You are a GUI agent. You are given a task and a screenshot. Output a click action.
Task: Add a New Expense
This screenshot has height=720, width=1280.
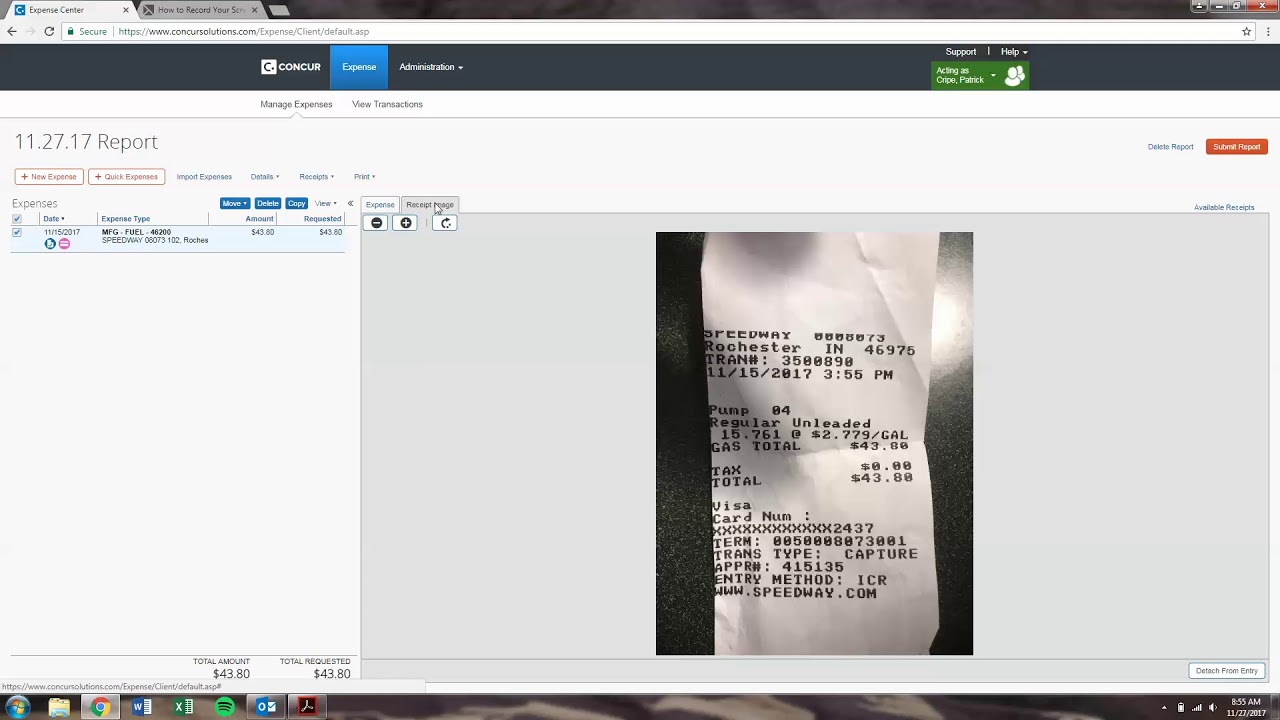pos(49,177)
